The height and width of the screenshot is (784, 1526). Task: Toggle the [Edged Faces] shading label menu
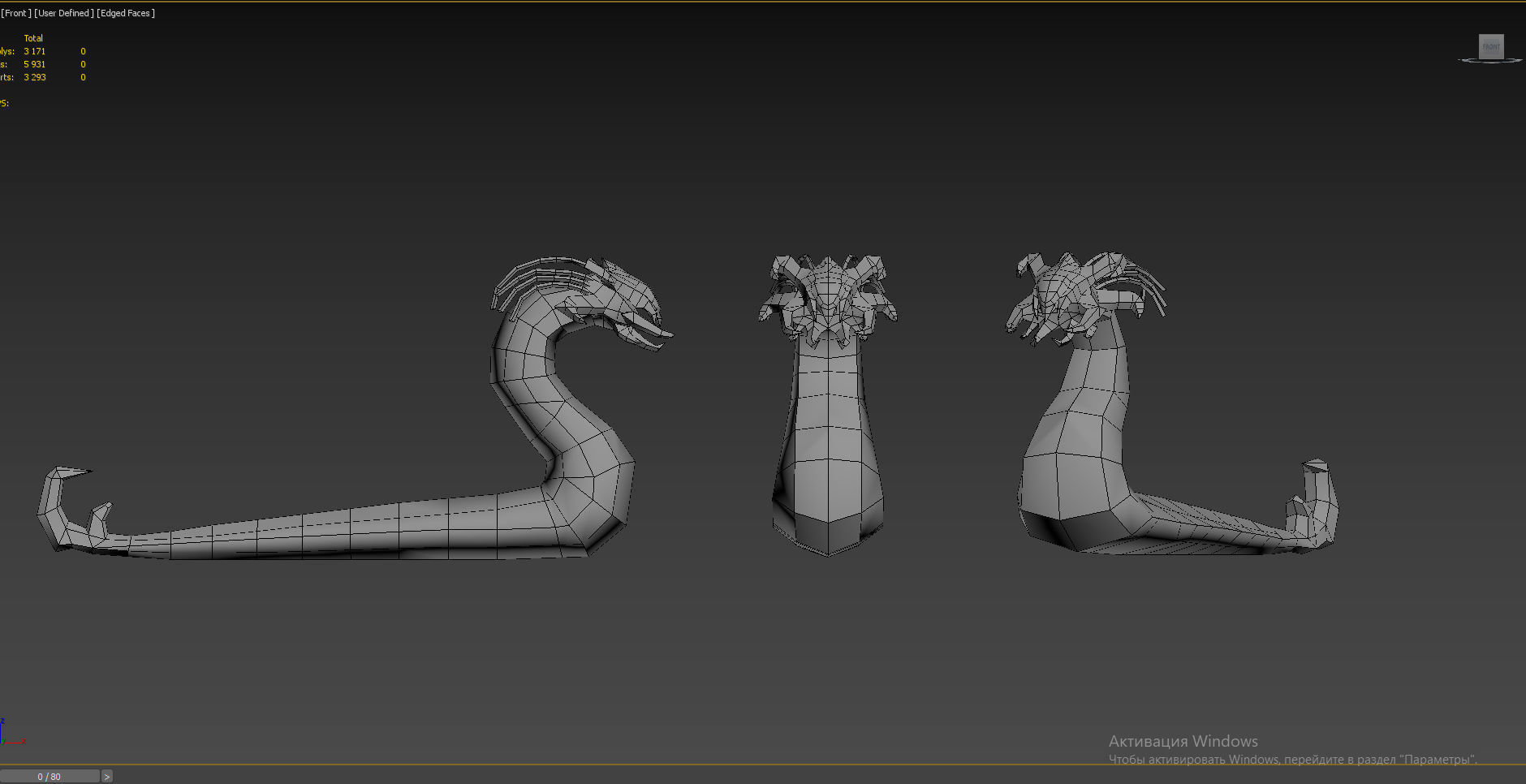click(x=125, y=13)
